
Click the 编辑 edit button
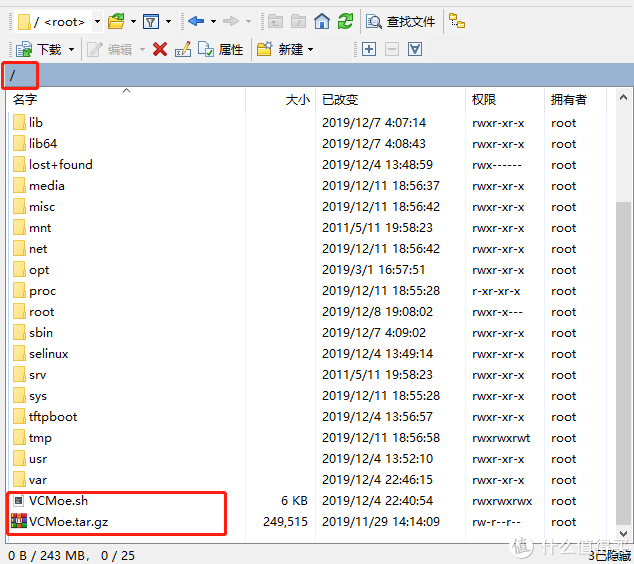pyautogui.click(x=110, y=50)
